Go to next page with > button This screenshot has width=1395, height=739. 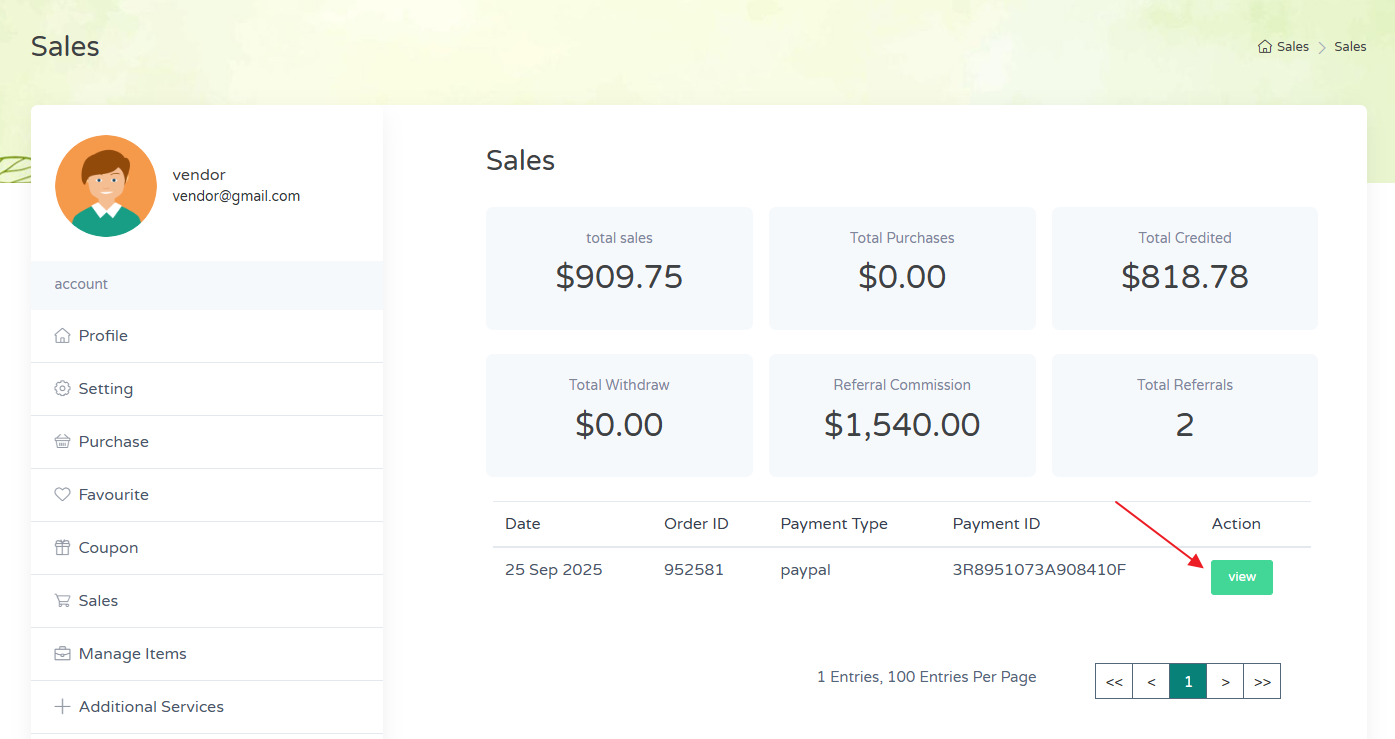click(1225, 682)
